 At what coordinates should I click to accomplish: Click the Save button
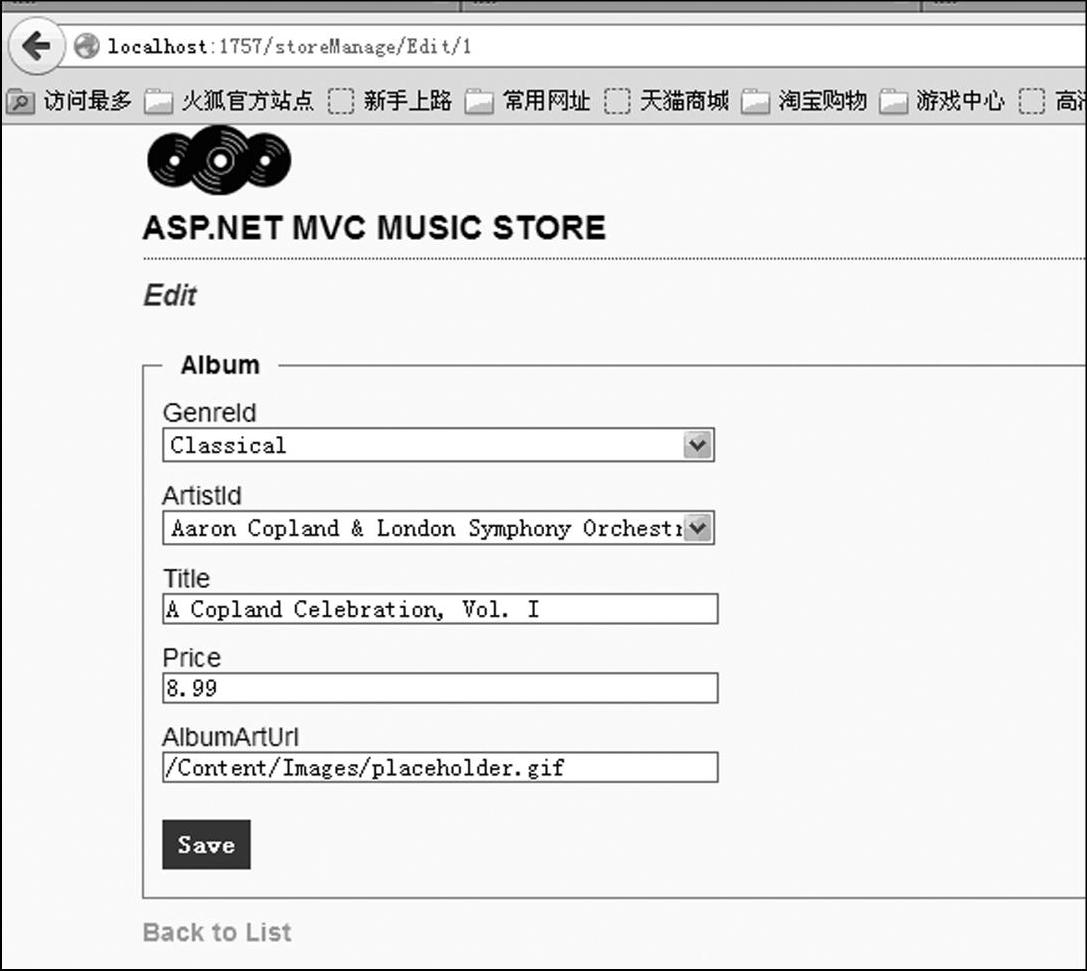[x=207, y=844]
